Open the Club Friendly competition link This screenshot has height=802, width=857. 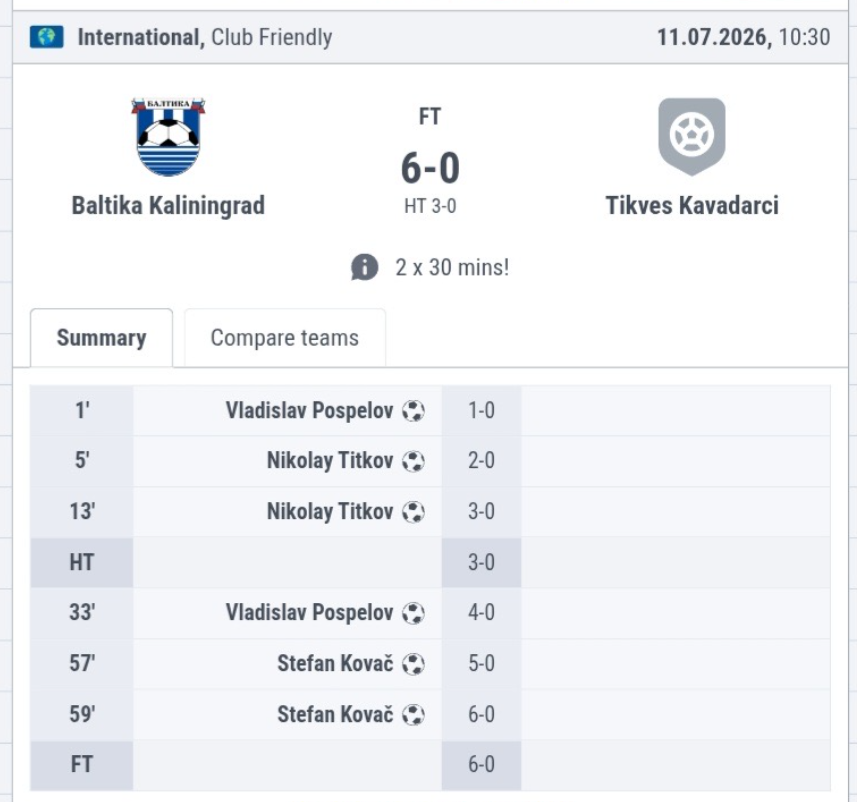pos(272,37)
